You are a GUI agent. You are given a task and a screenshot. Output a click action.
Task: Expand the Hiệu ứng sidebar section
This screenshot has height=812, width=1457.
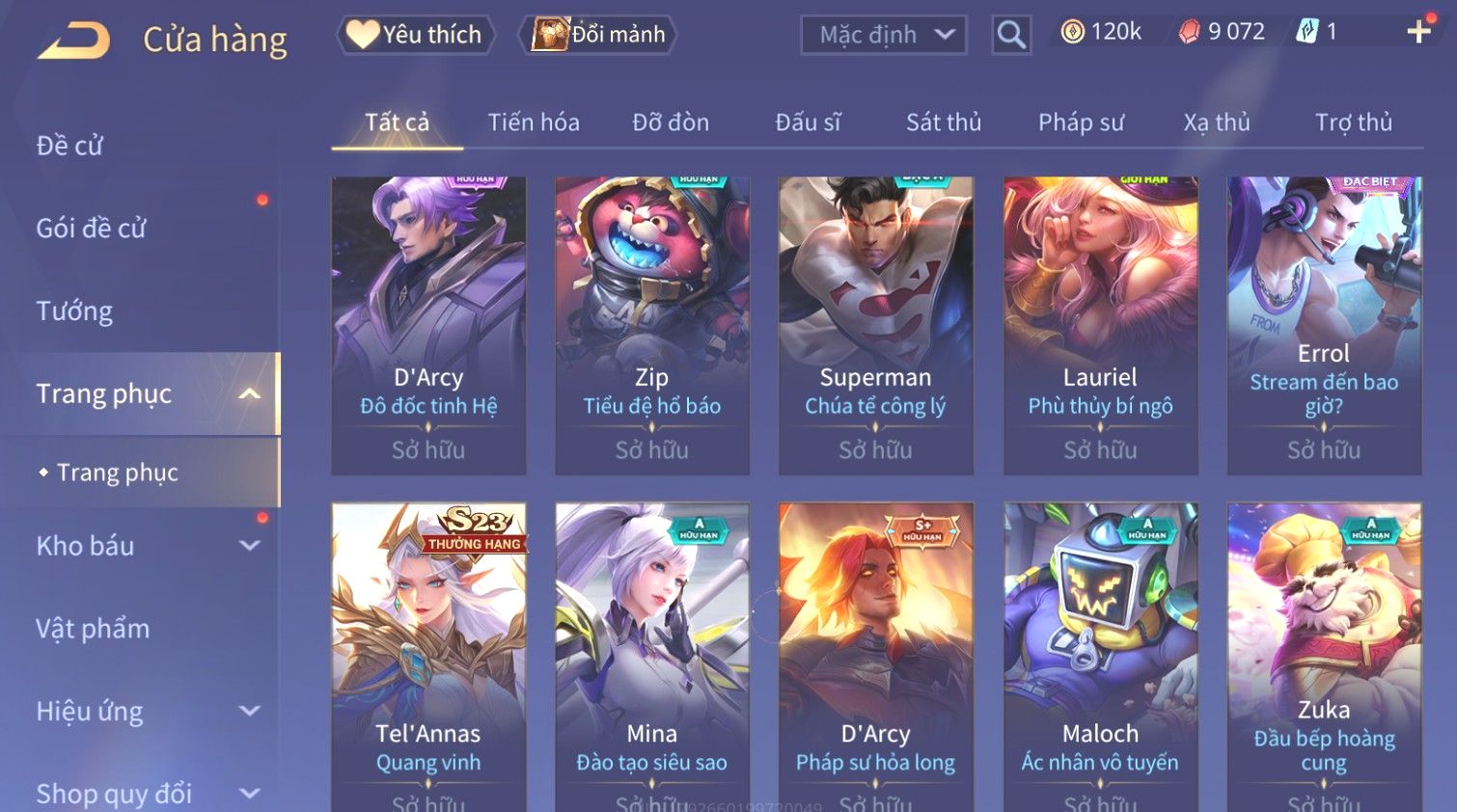[250, 711]
